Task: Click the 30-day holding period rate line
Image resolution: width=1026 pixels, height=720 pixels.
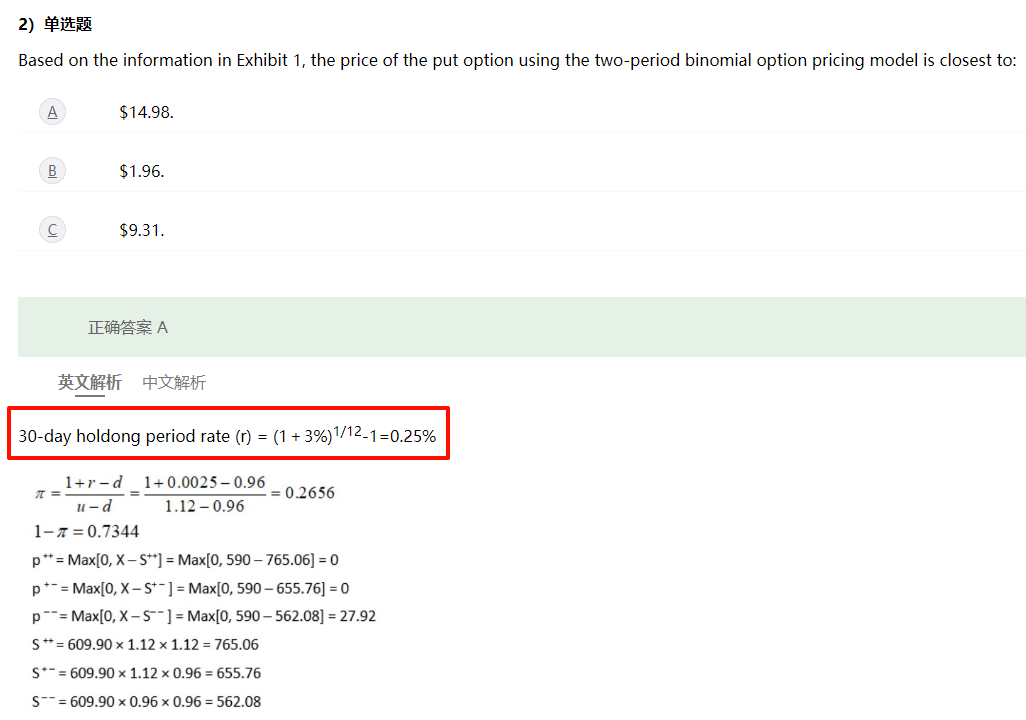Action: (227, 437)
